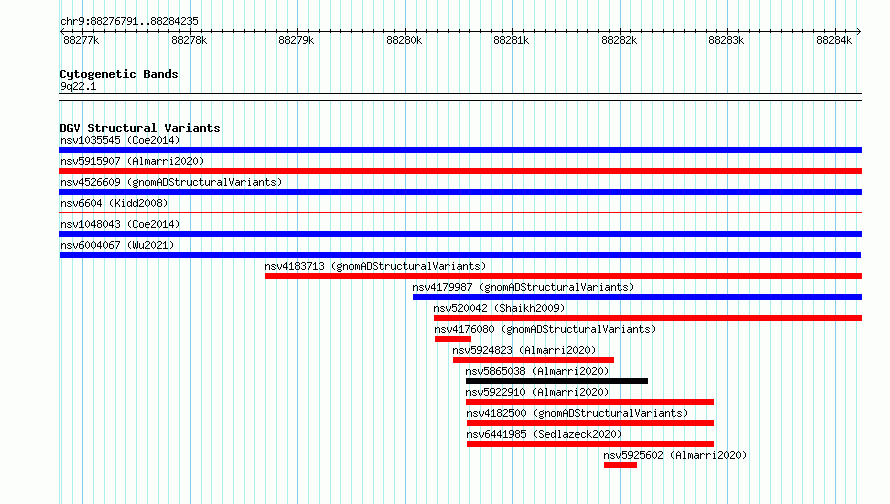This screenshot has height=504, width=890.
Task: Click the nsv6604 (Kidd2008) label
Action: tap(114, 203)
